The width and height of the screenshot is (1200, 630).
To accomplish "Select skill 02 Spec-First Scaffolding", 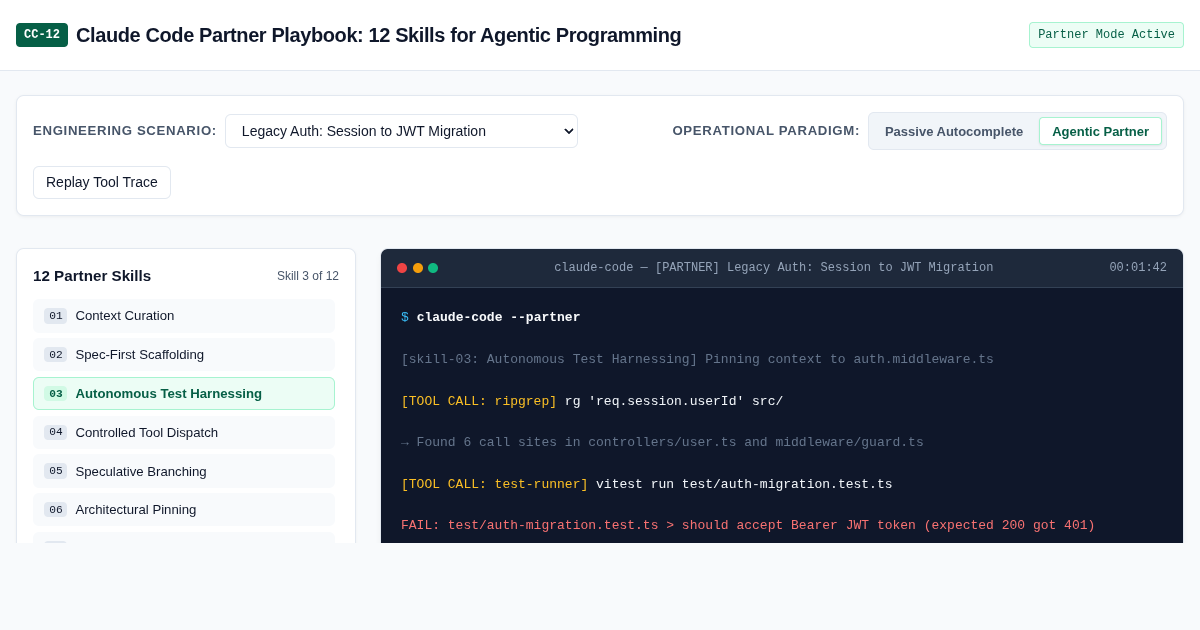I will point(184,355).
